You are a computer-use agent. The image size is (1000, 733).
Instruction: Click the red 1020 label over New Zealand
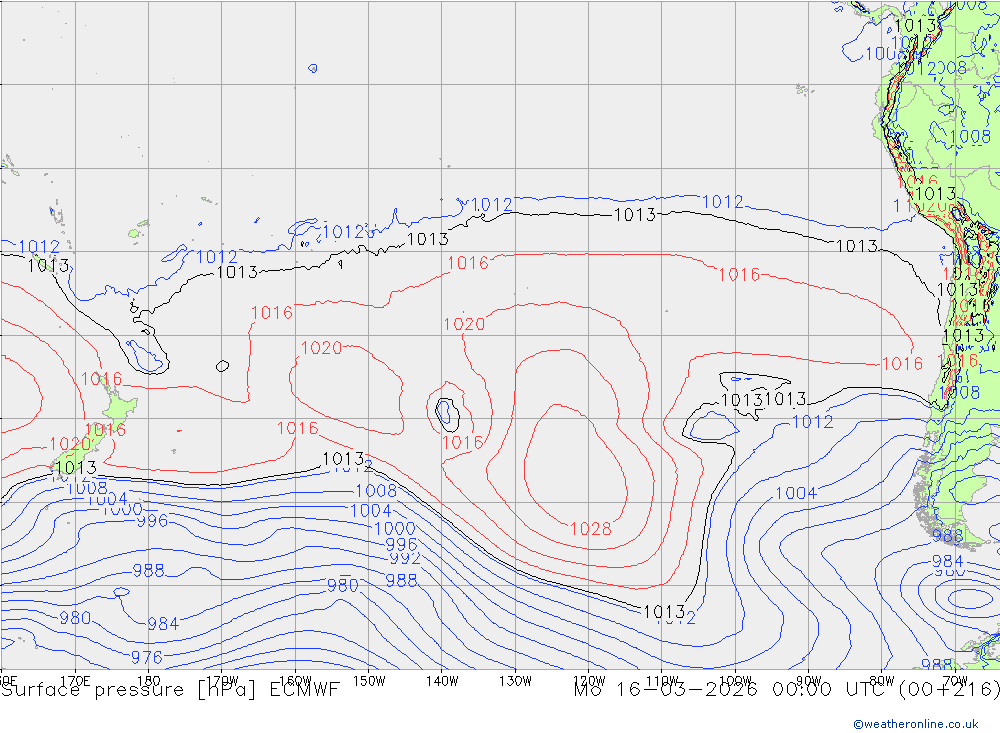pyautogui.click(x=70, y=444)
